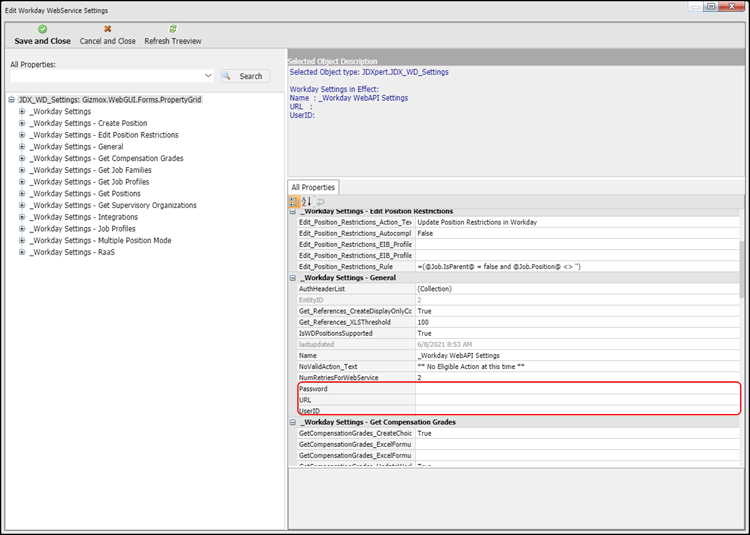Click the Save and Close label
Image resolution: width=750 pixels, height=535 pixels.
click(43, 41)
